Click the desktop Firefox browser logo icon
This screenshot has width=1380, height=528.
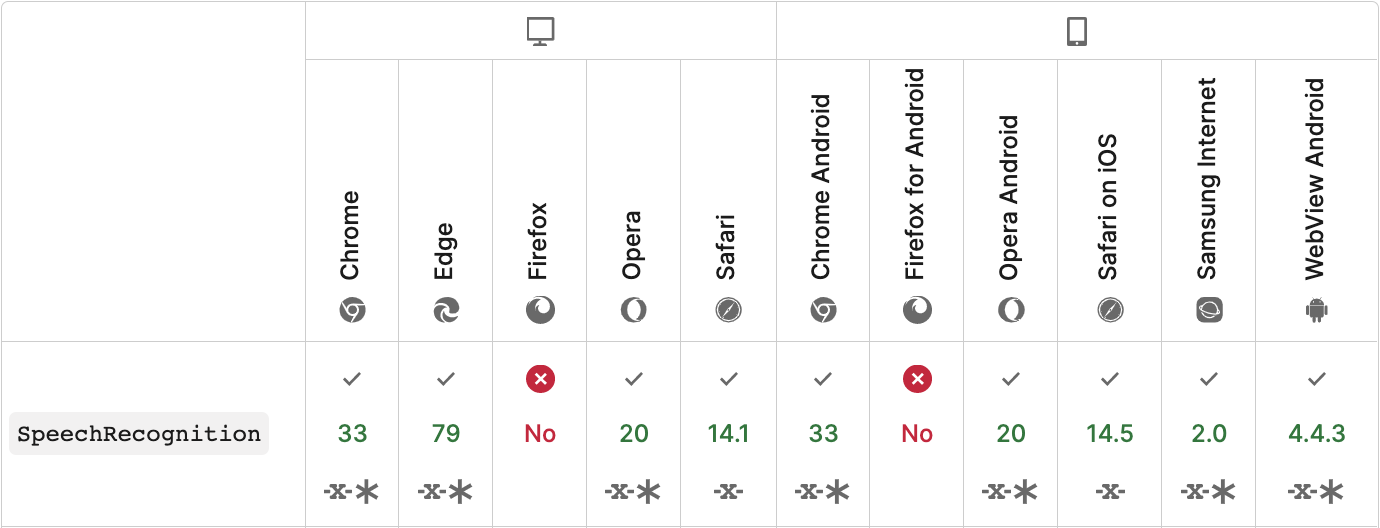pyautogui.click(x=540, y=311)
